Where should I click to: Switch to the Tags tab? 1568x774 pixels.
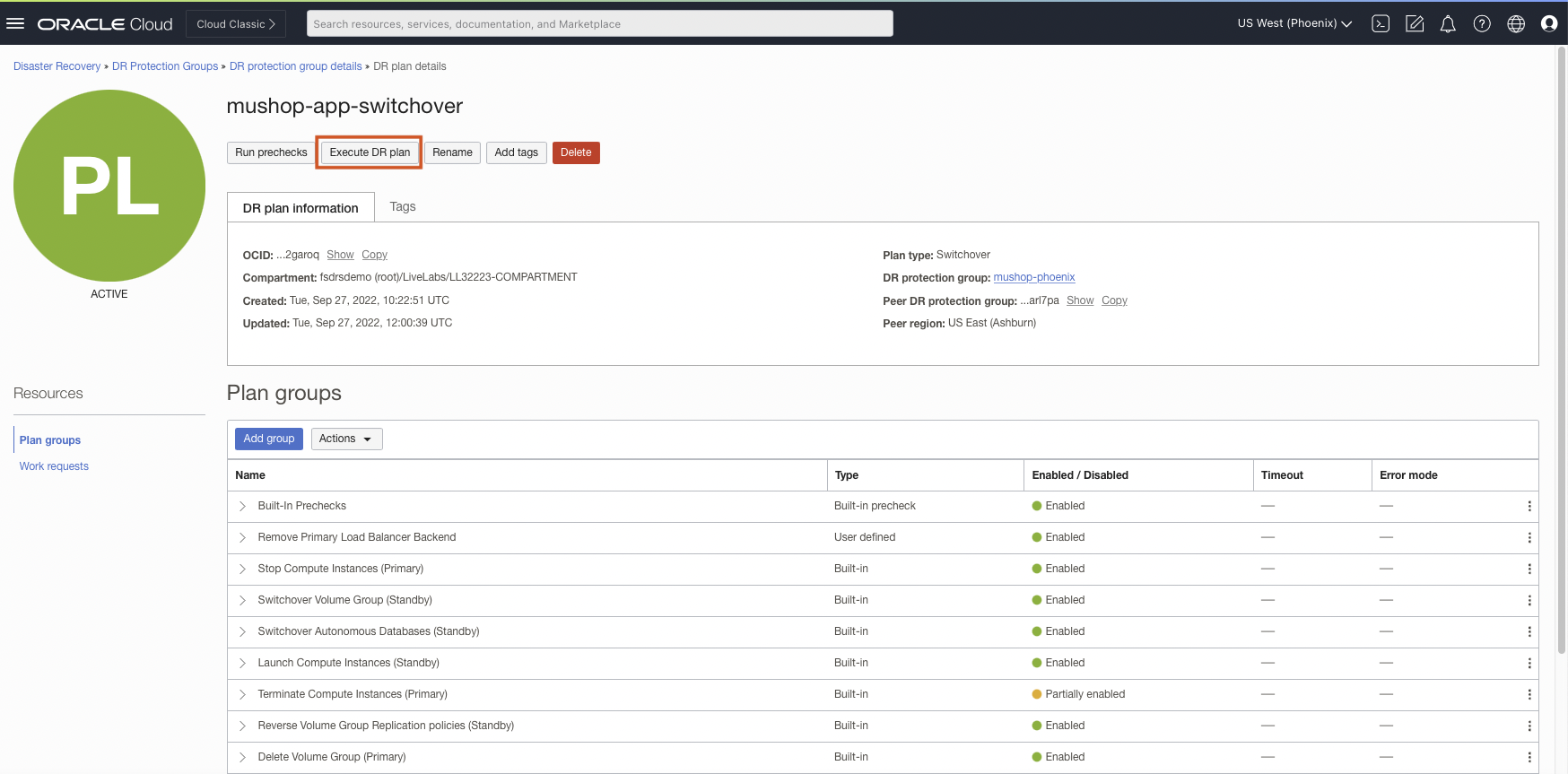[x=403, y=207]
